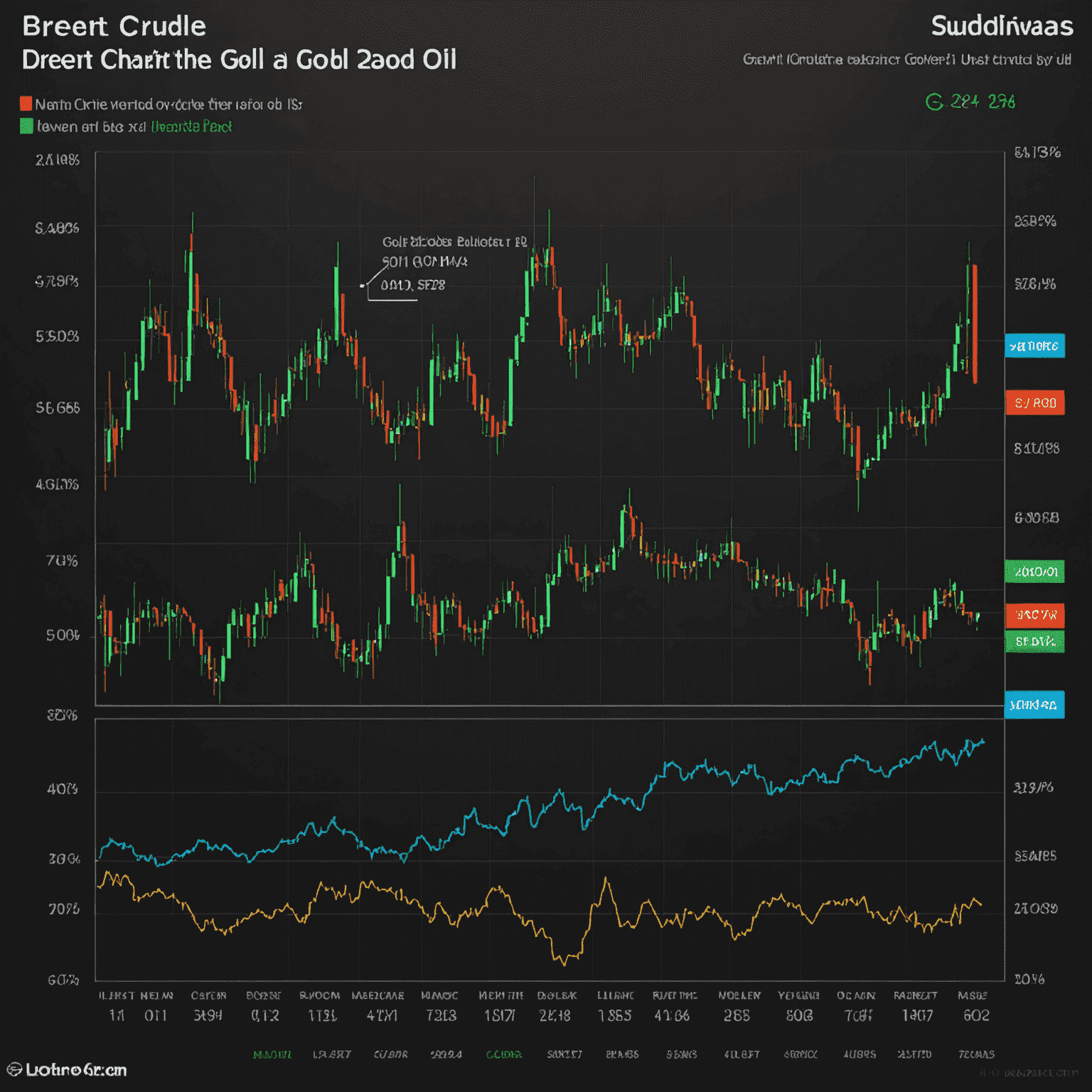Select the 'Breert Crudle' chart title
The width and height of the screenshot is (1092, 1092).
point(114,26)
